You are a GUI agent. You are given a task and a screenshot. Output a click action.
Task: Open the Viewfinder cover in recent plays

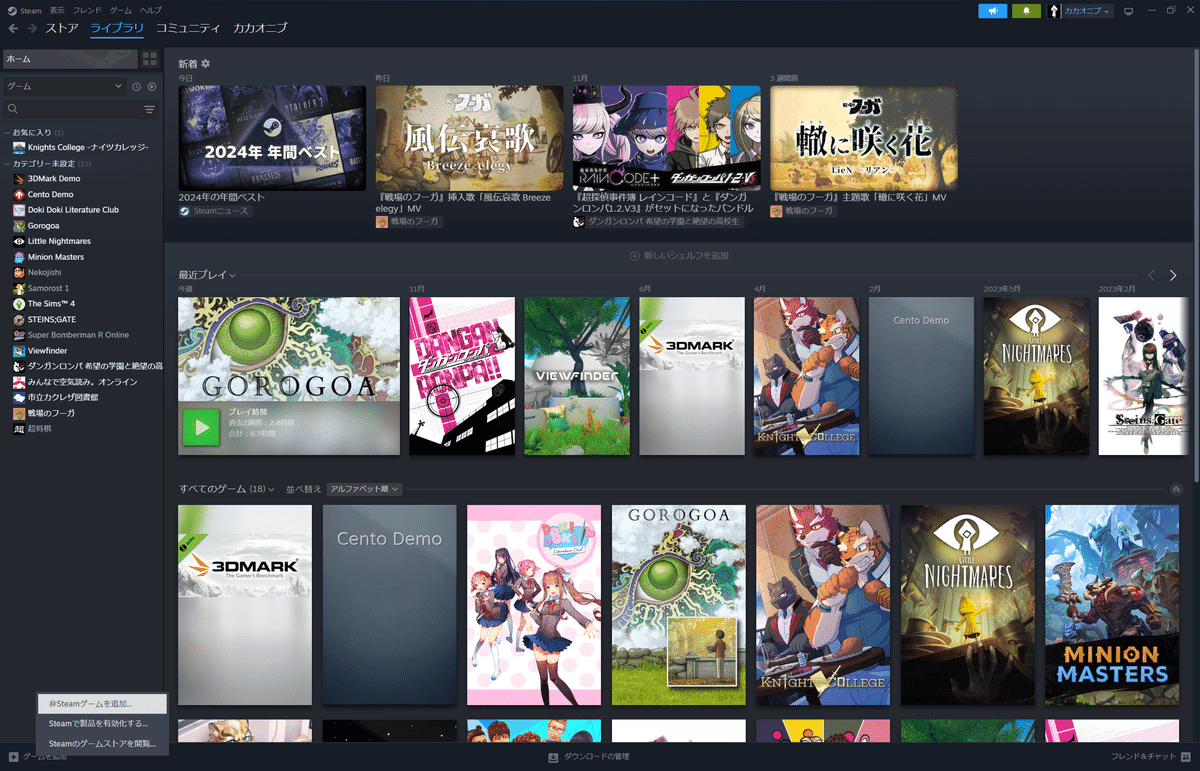577,376
